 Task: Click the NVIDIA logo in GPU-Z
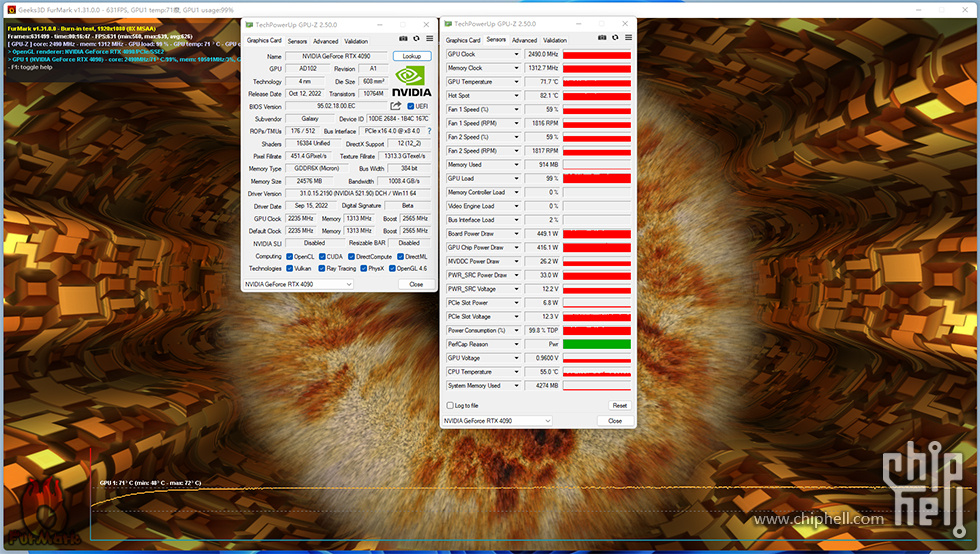point(411,82)
